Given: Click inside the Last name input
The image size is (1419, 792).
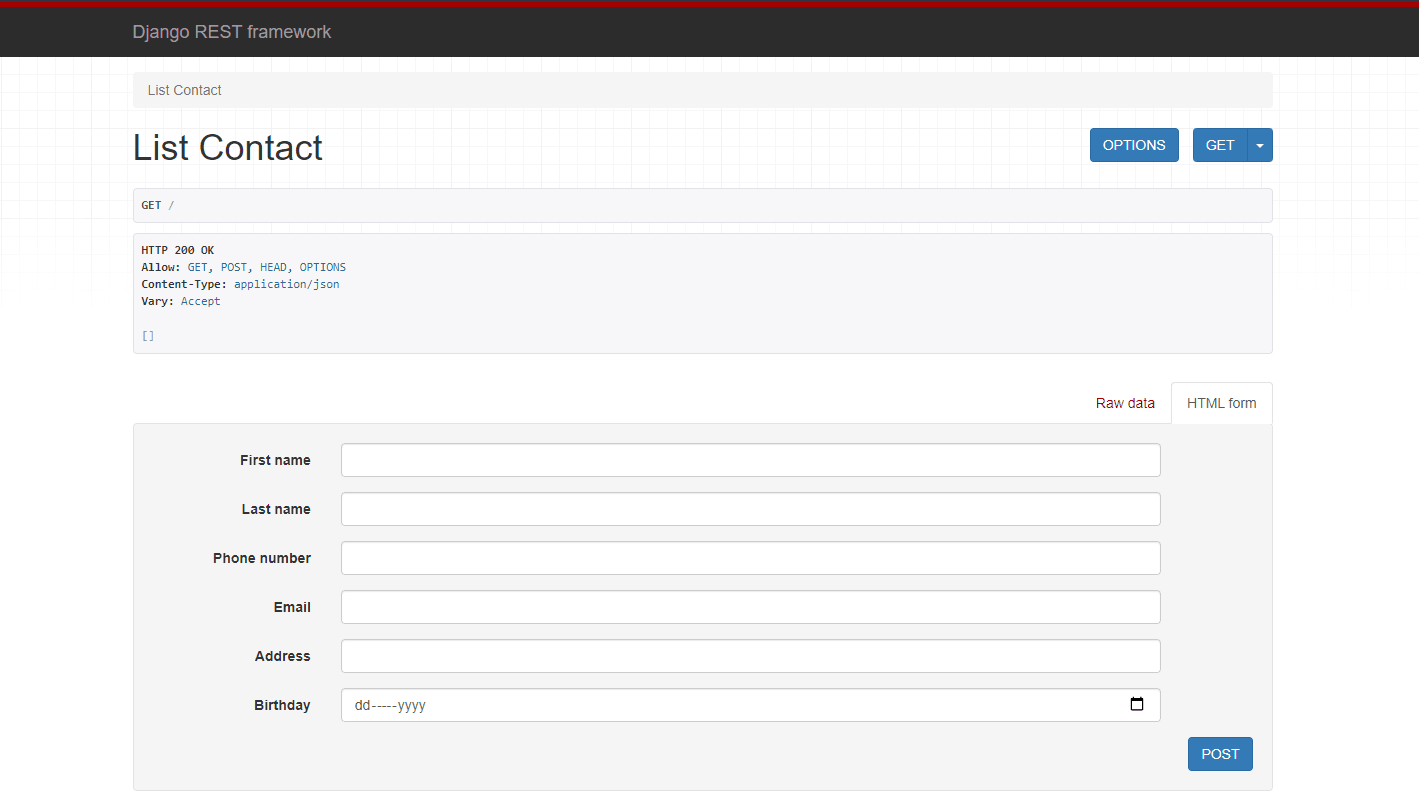Looking at the screenshot, I should (x=750, y=509).
